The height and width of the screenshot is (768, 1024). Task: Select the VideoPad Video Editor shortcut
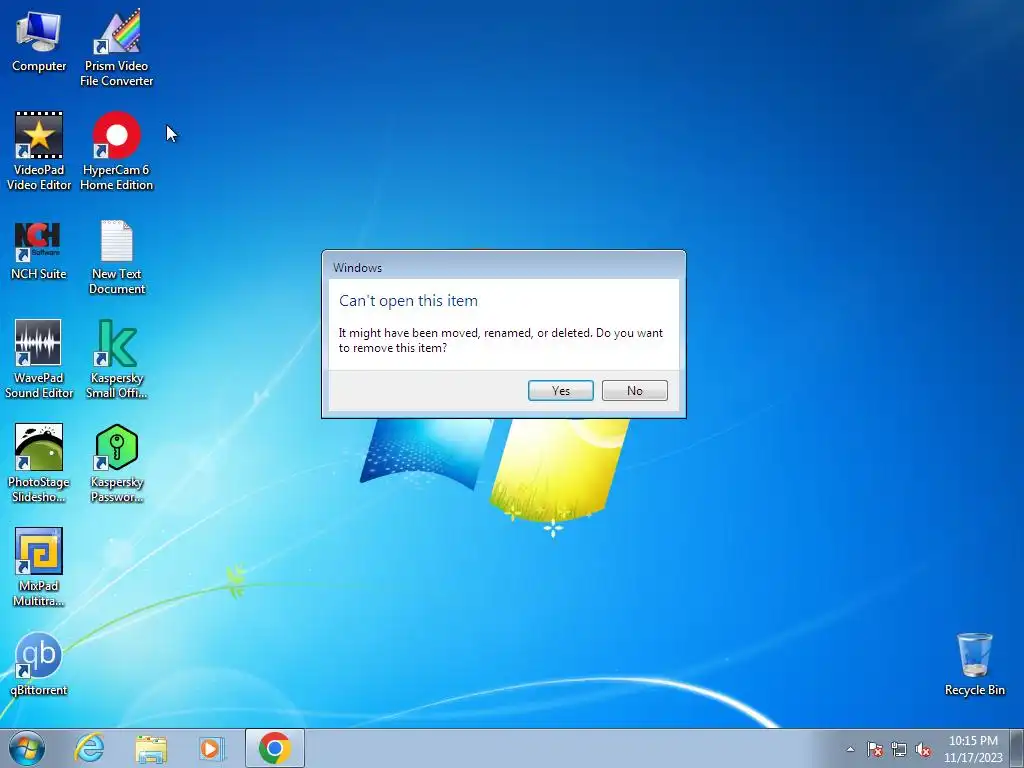(x=39, y=152)
